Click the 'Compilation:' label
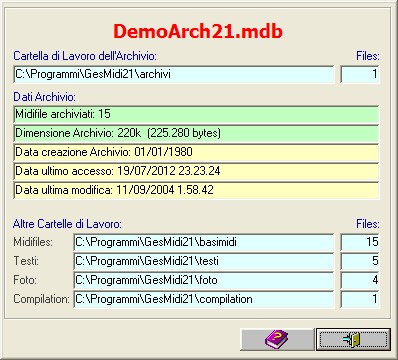The image size is (398, 360). [x=41, y=299]
